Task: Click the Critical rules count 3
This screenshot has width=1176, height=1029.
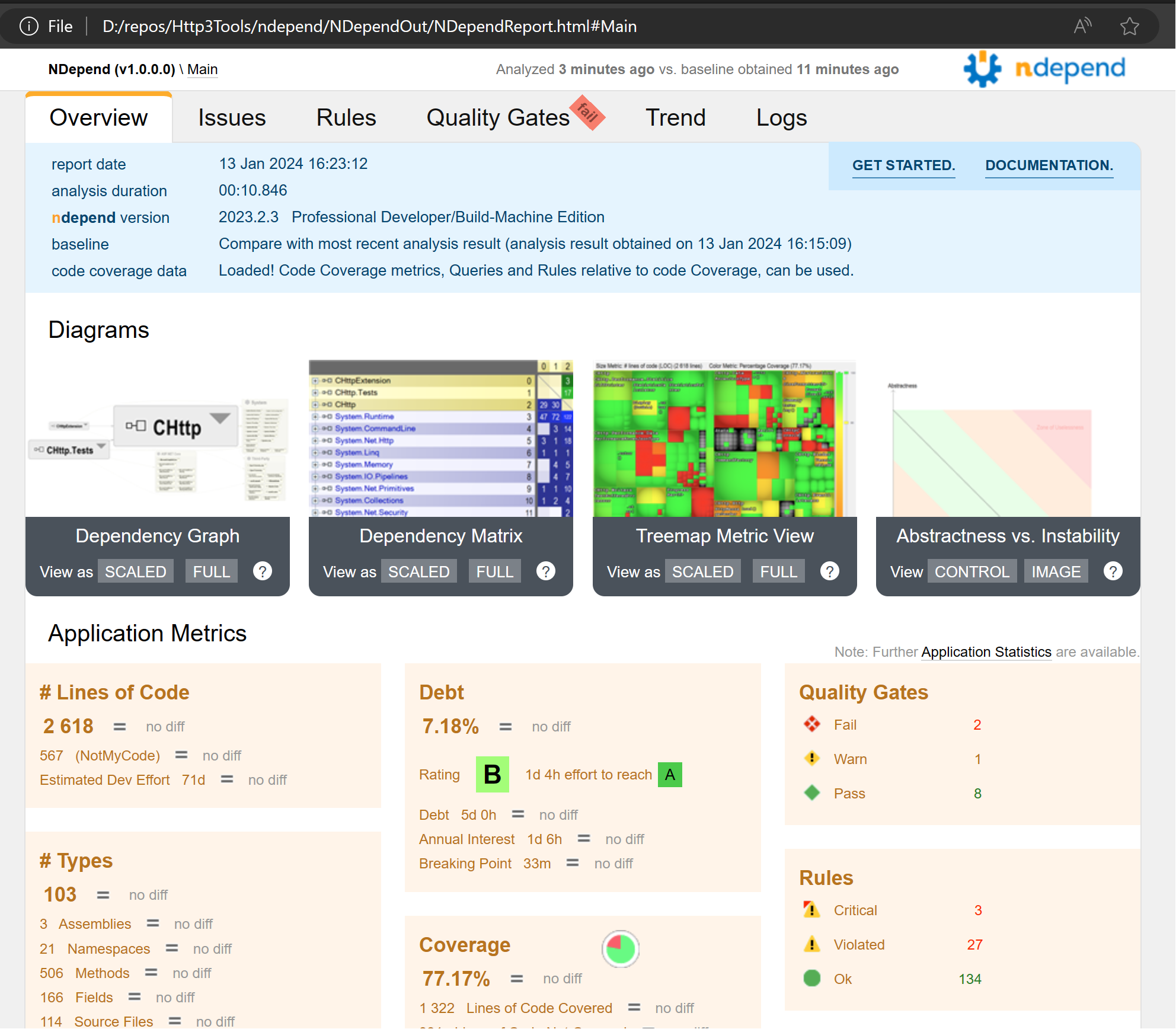Action: coord(978,910)
